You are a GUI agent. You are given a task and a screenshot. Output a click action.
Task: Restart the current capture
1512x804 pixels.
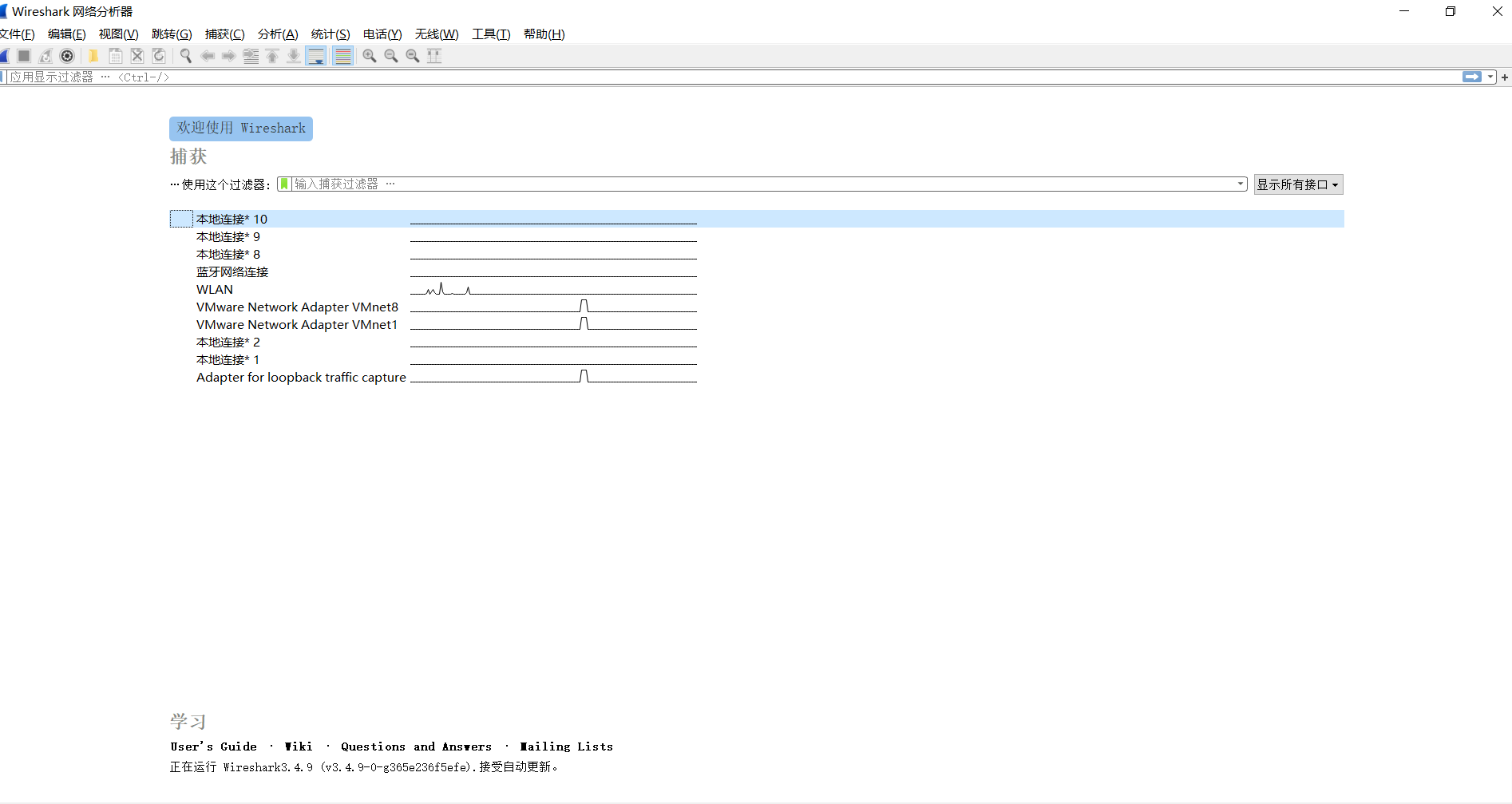(x=45, y=55)
